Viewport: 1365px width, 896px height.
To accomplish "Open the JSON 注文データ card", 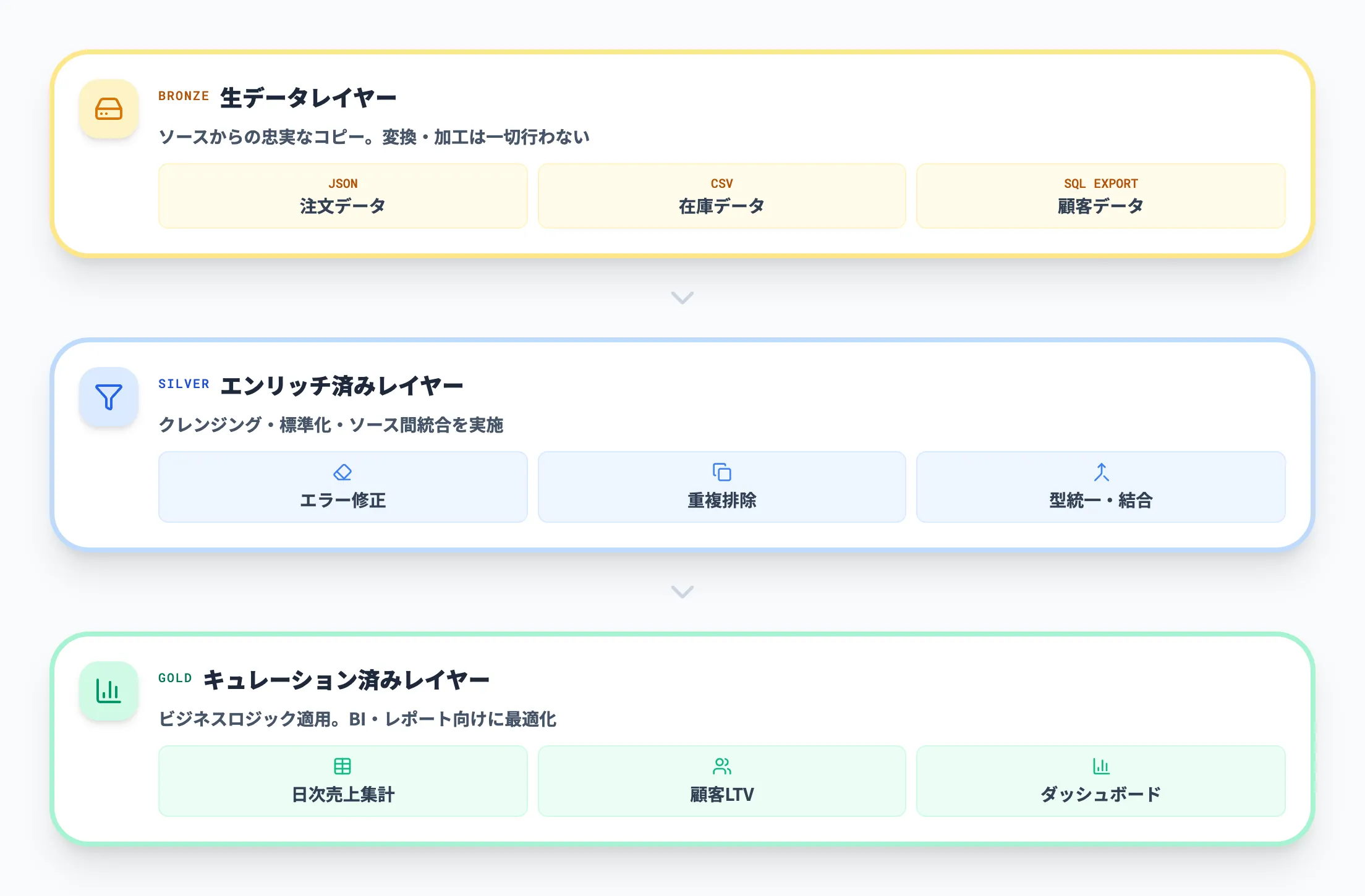I will [x=342, y=196].
